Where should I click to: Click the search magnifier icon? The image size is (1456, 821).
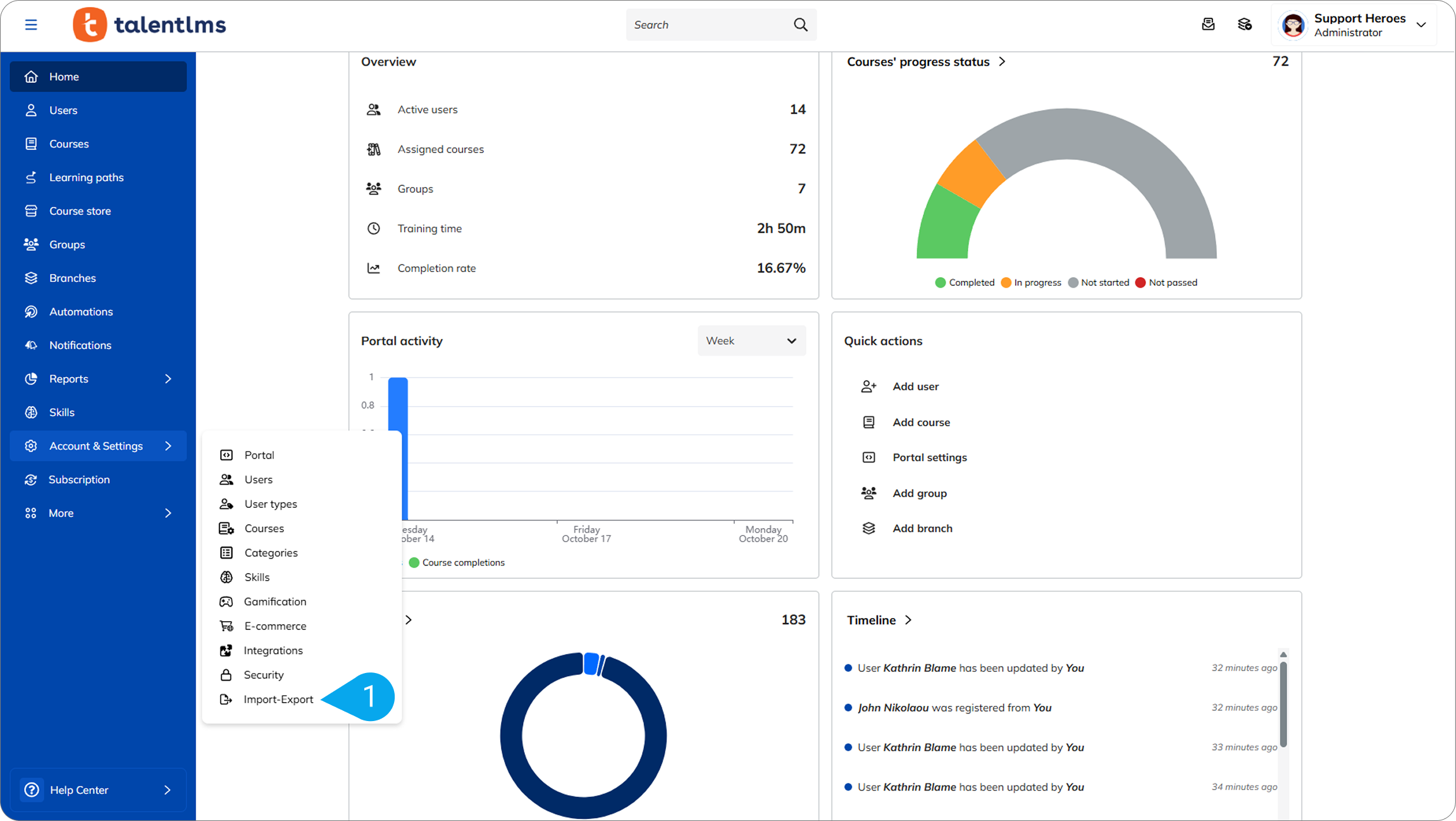(800, 25)
